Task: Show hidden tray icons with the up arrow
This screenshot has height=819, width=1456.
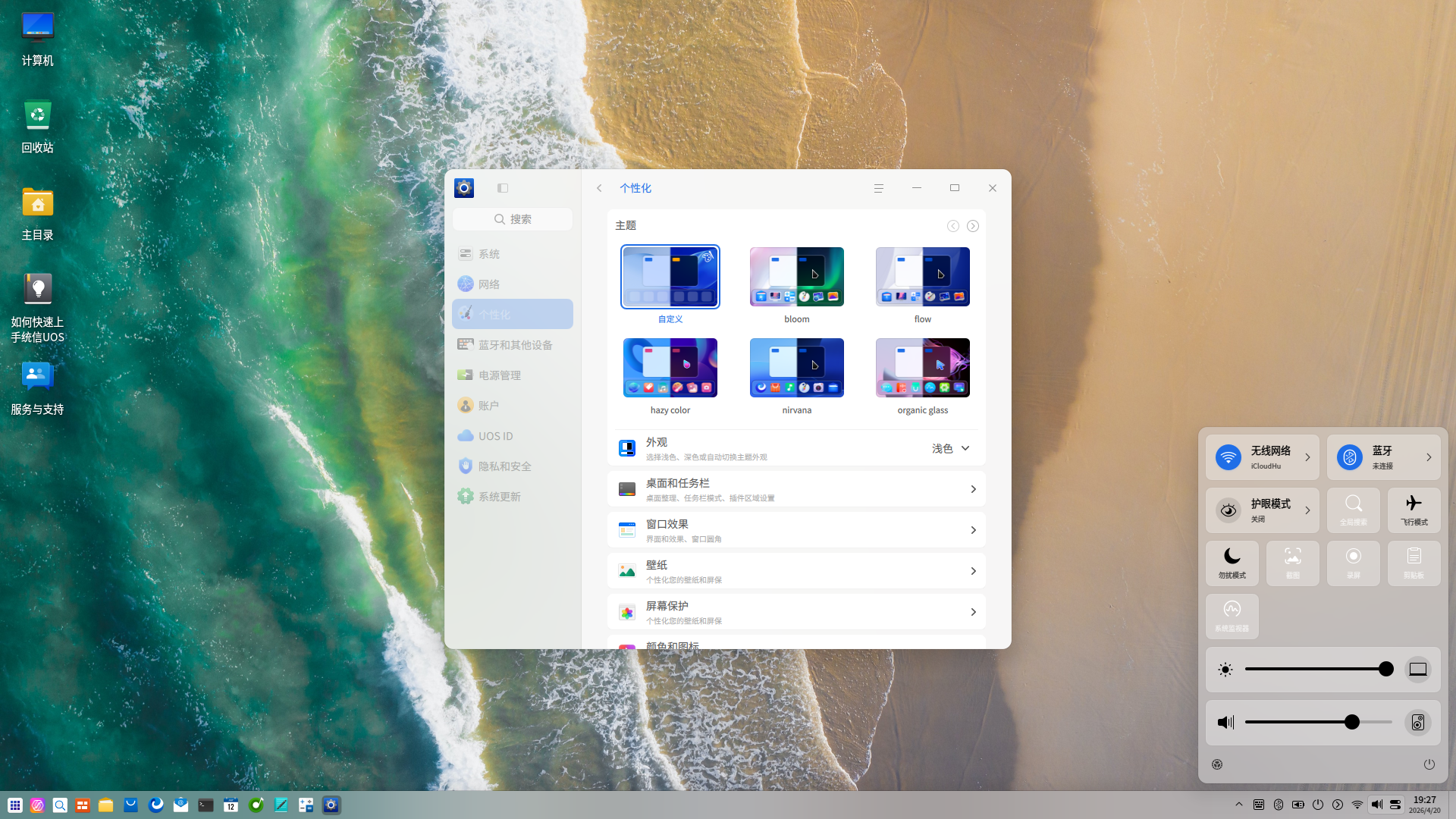Action: (1239, 805)
